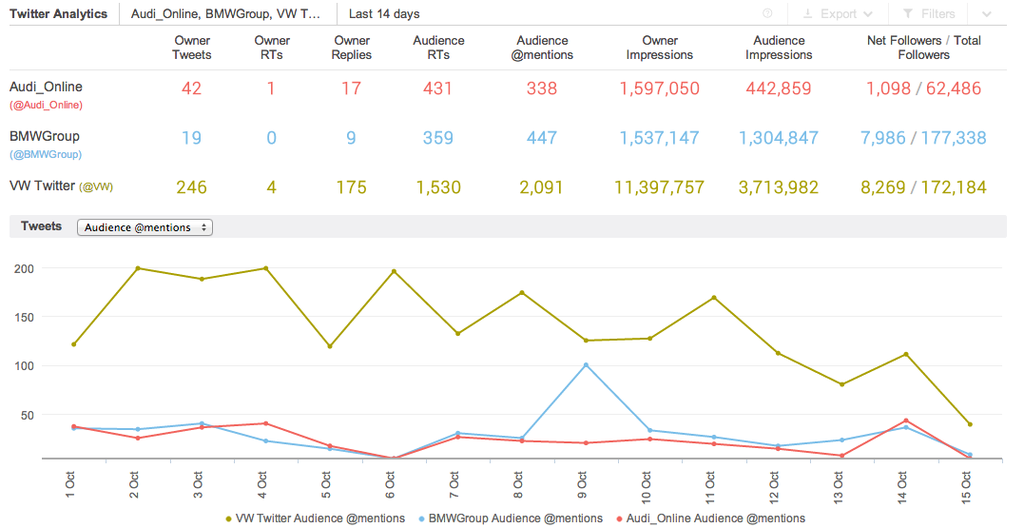
Task: Open the Audi_Online, BMWGroup, VW accounts selector
Action: tap(226, 14)
